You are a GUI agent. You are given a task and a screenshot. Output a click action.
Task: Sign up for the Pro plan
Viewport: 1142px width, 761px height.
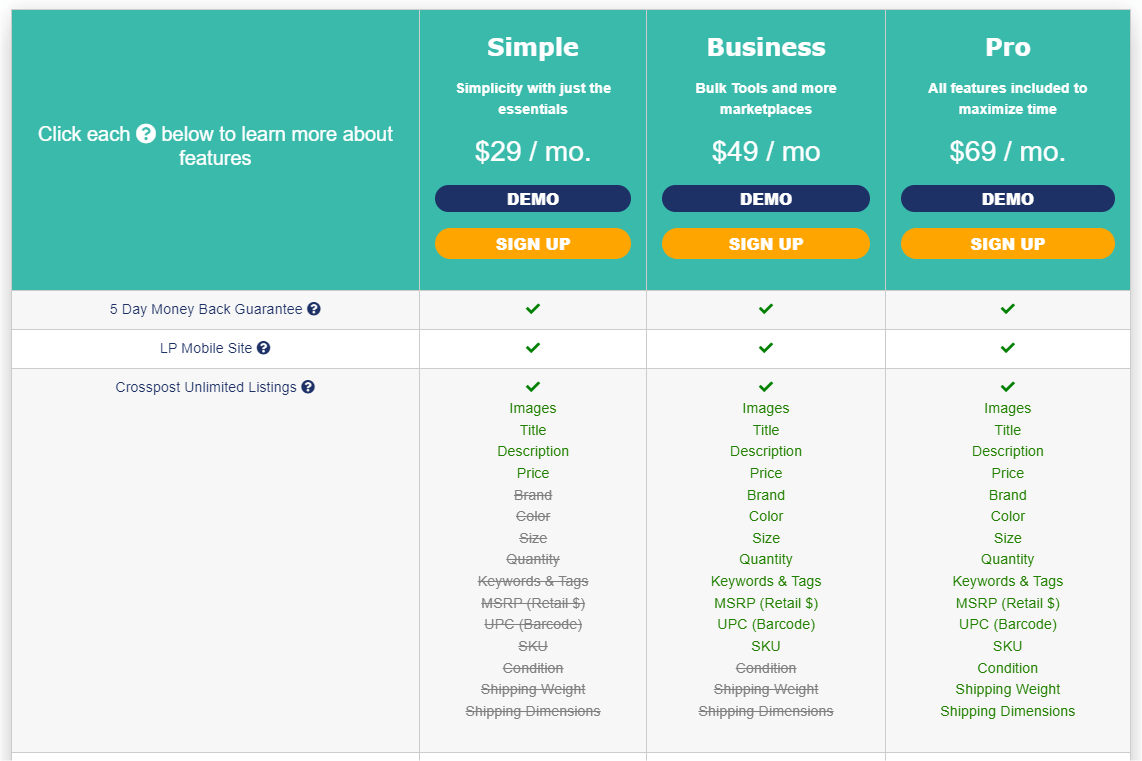pyautogui.click(x=1007, y=244)
